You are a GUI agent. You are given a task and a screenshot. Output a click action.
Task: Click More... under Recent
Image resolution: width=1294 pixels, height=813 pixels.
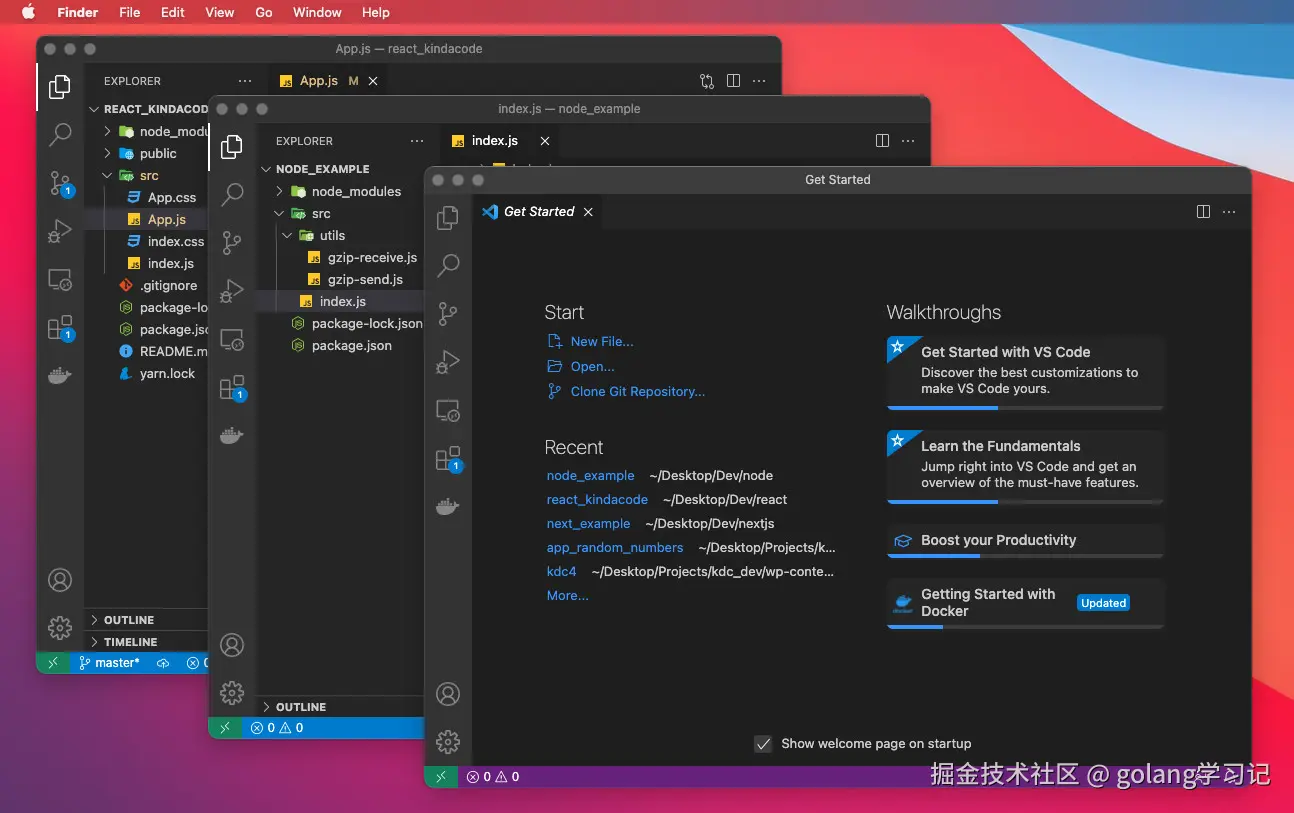click(567, 595)
